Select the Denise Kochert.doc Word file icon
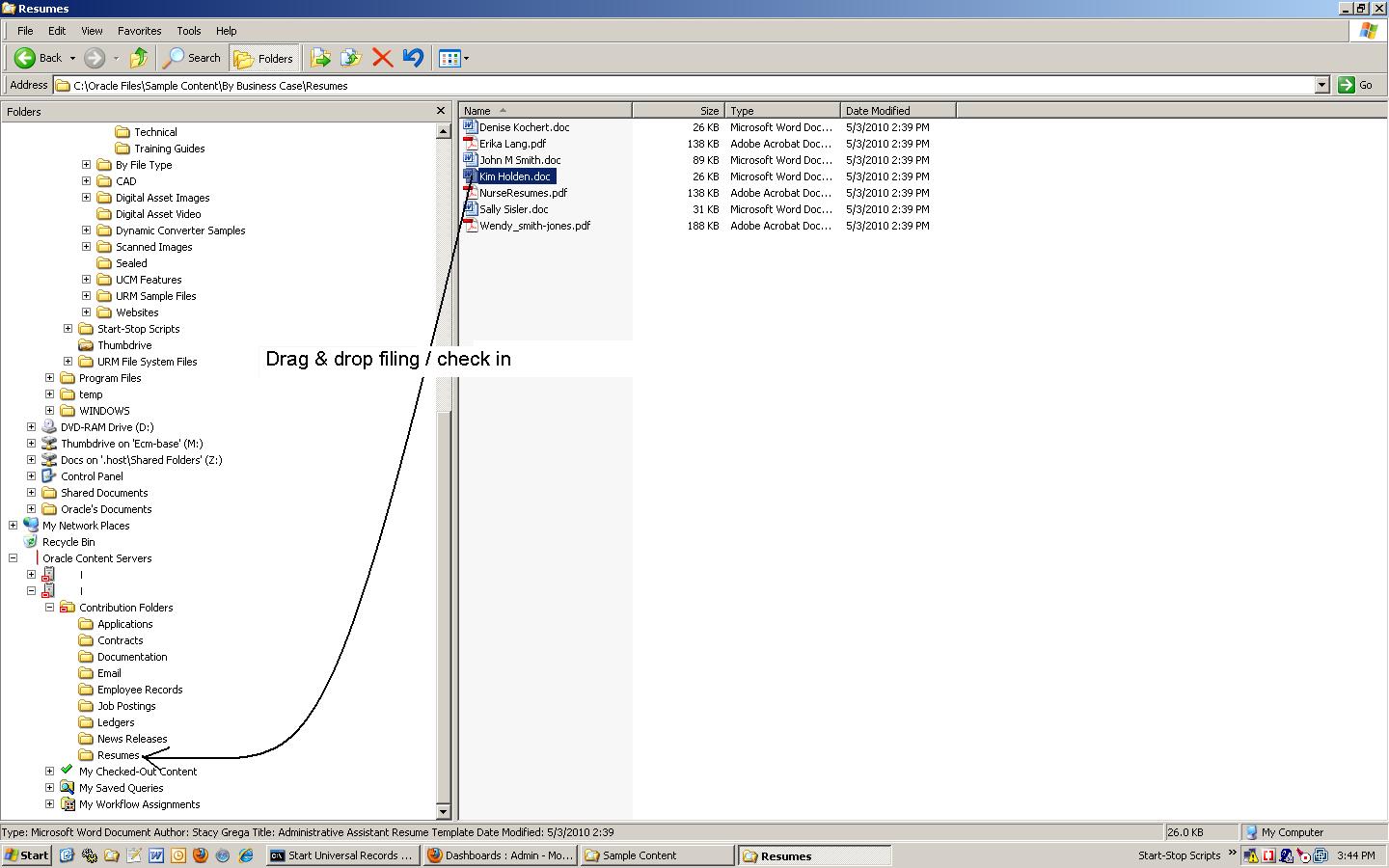 click(470, 126)
